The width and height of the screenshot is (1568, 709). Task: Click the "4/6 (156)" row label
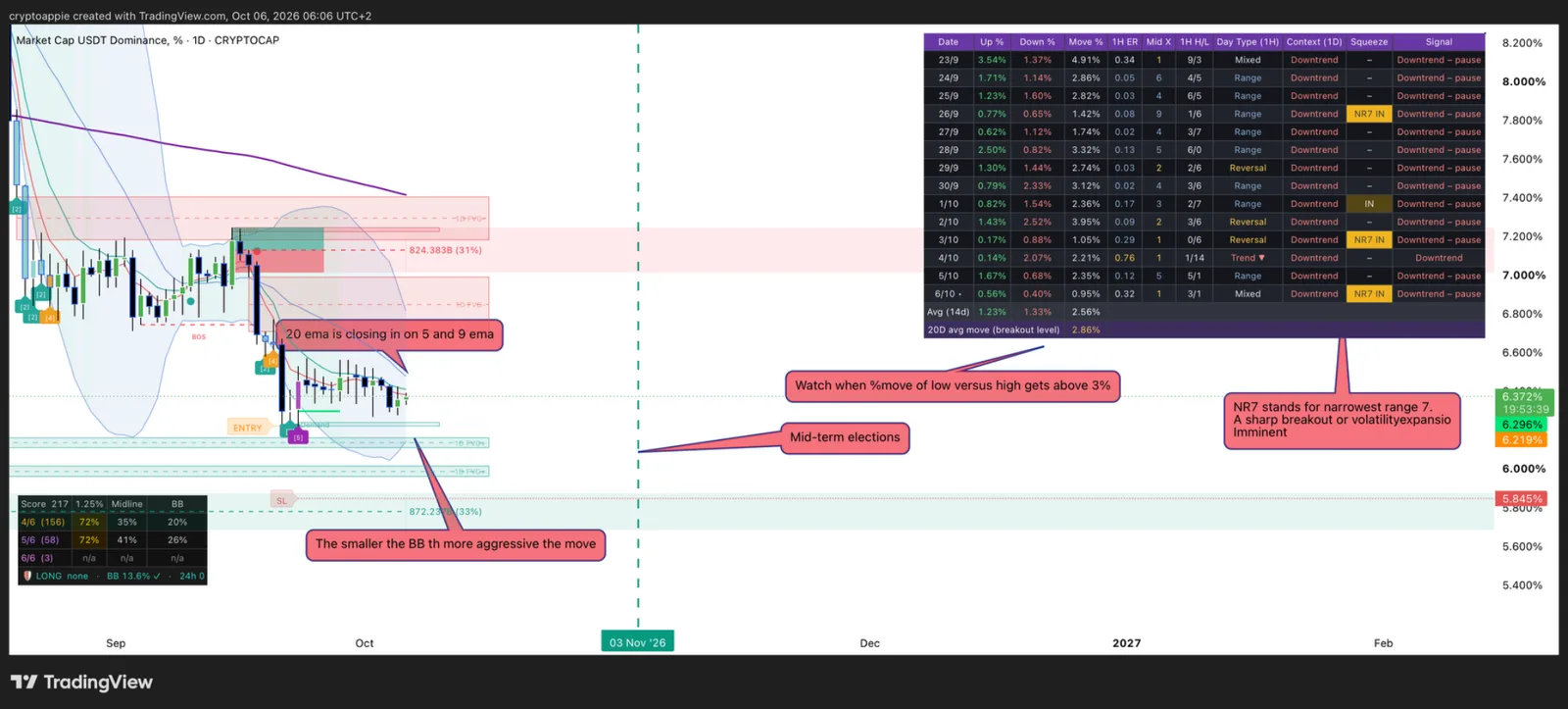43,523
